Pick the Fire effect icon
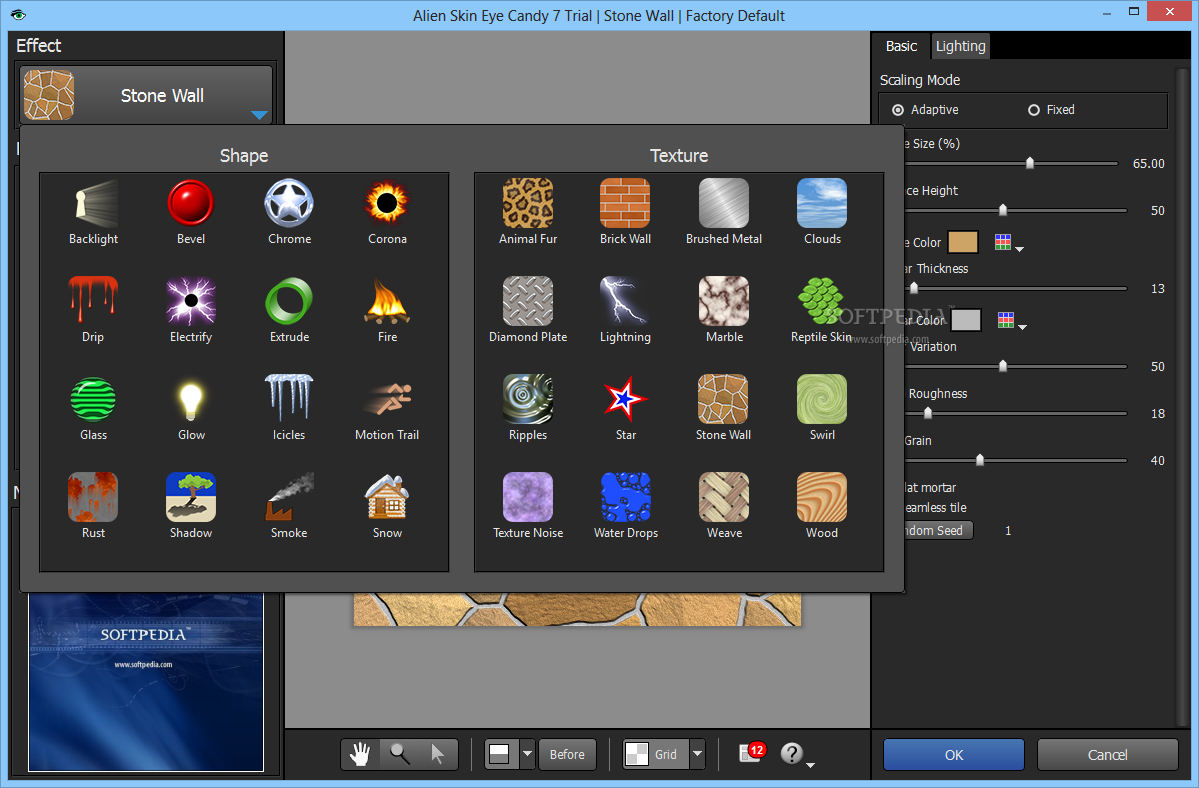1199x788 pixels. pos(387,310)
